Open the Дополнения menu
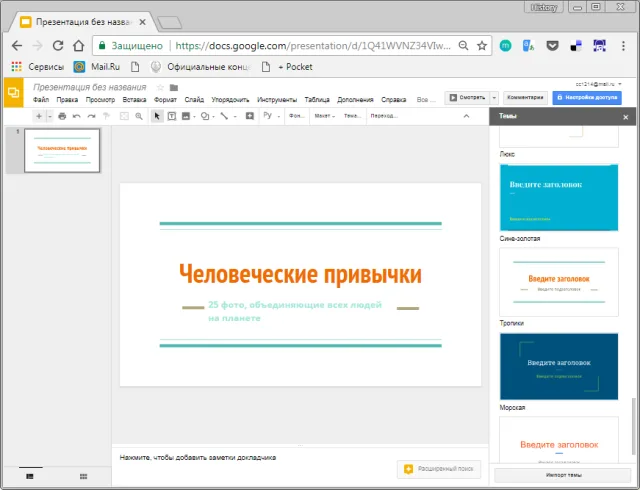This screenshot has width=640, height=490. coord(355,100)
